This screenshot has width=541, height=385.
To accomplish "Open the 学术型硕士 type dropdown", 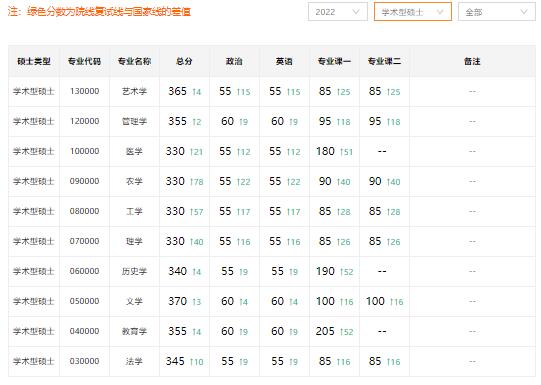I will pos(413,12).
